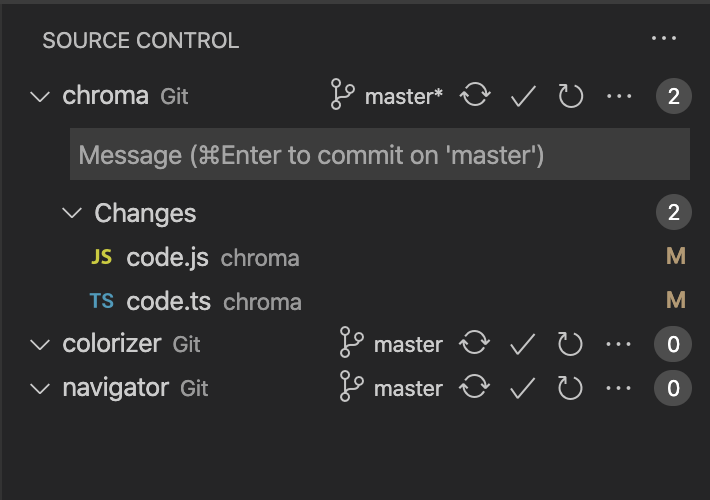
Task: Collapse the Changes group
Action: (x=72, y=212)
